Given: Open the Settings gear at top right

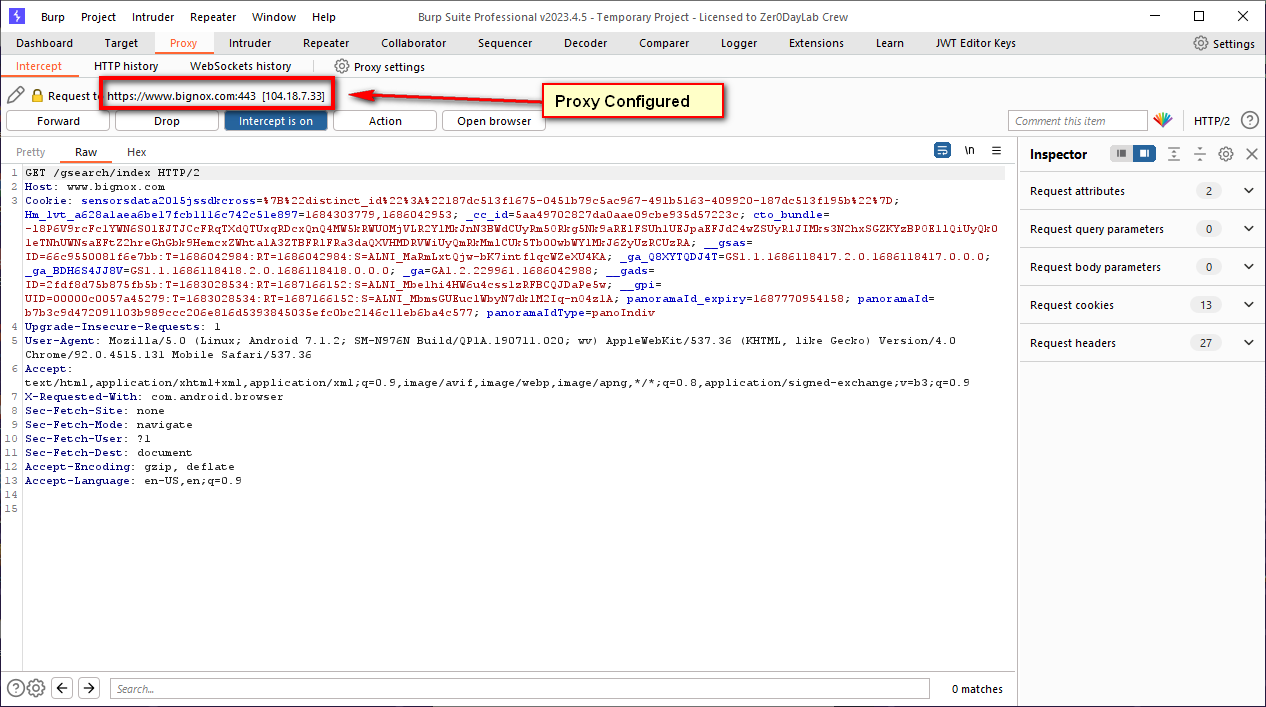Looking at the screenshot, I should [1224, 43].
